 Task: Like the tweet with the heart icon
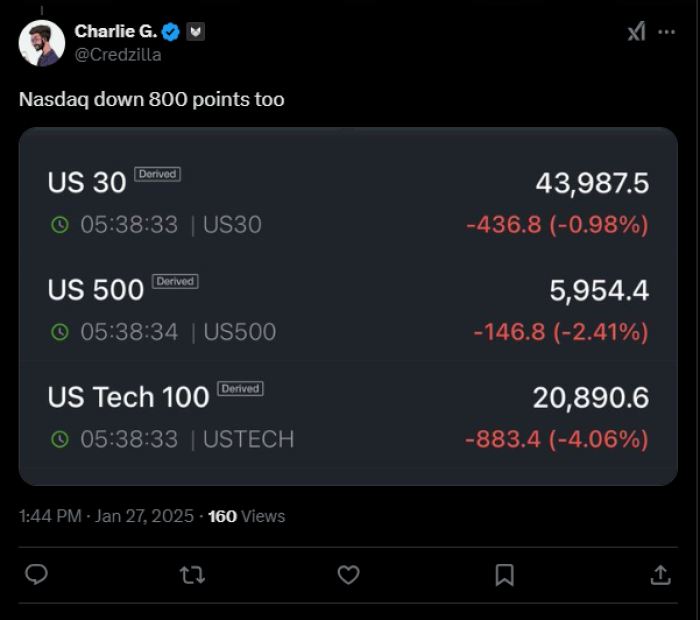tap(348, 574)
